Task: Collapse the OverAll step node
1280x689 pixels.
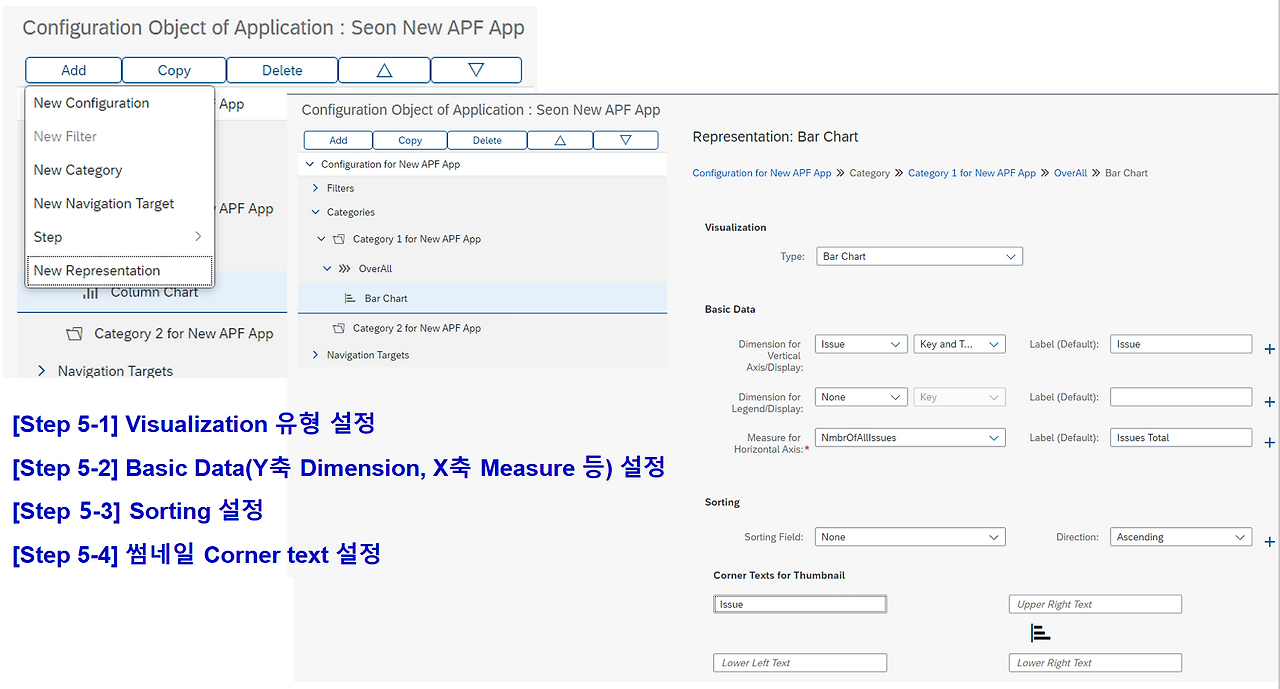Action: [327, 268]
